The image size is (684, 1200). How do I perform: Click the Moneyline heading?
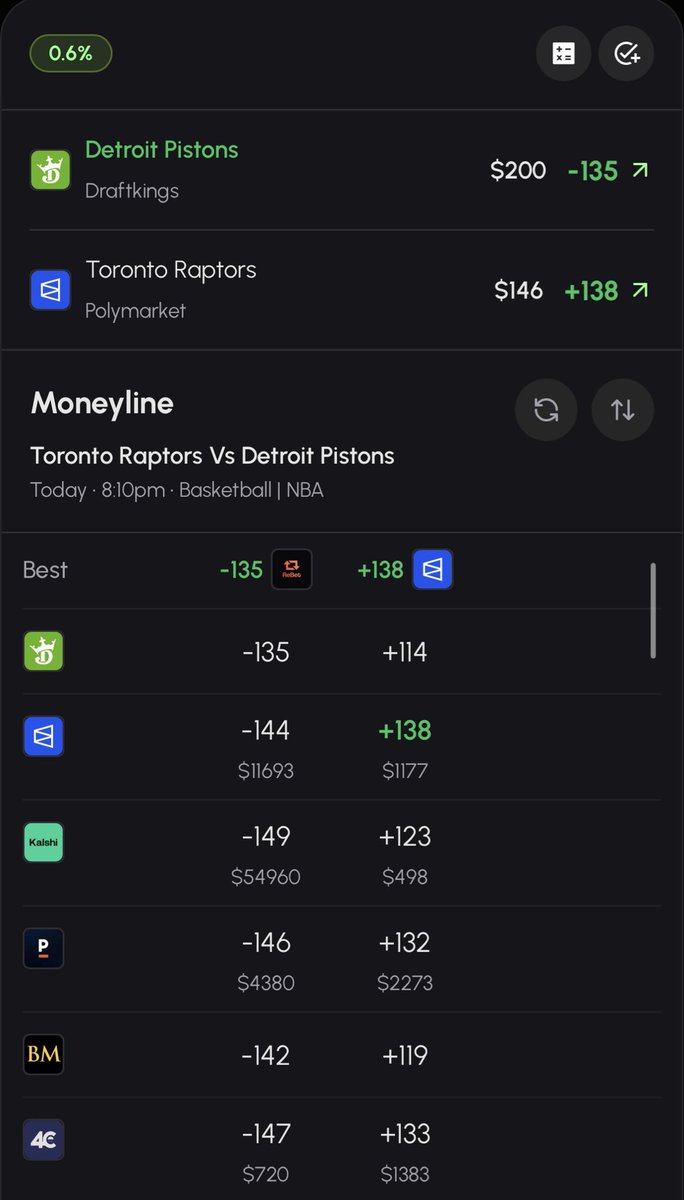tap(102, 403)
